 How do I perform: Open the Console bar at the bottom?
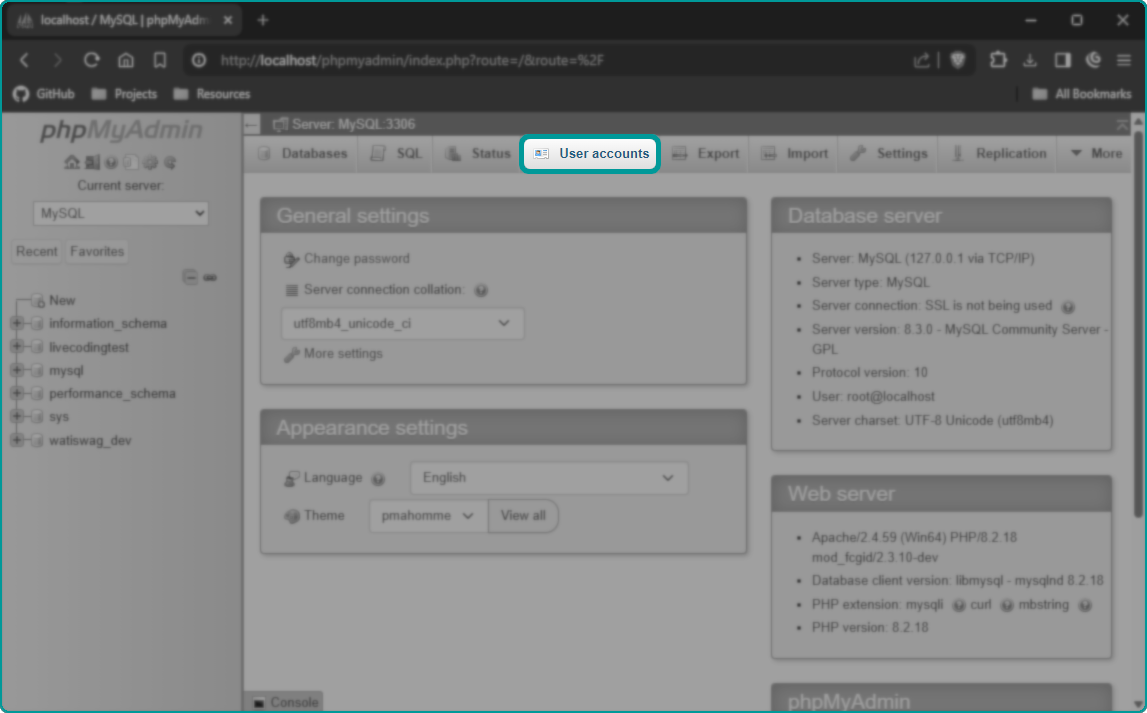pyautogui.click(x=286, y=702)
